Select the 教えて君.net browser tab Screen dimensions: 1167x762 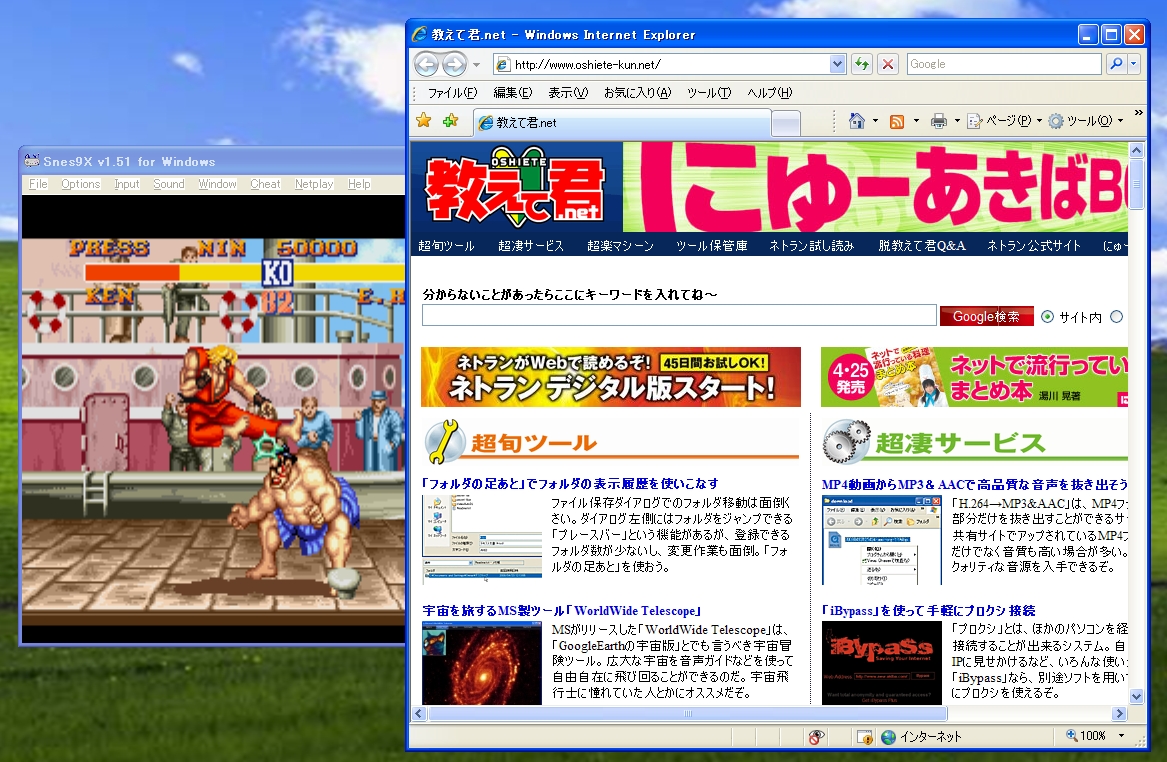tap(621, 123)
